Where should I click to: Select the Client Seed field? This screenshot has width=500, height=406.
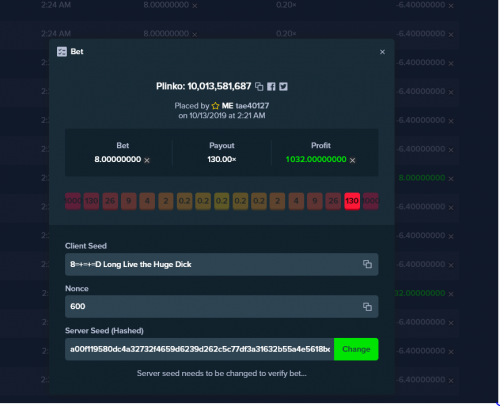click(x=222, y=264)
